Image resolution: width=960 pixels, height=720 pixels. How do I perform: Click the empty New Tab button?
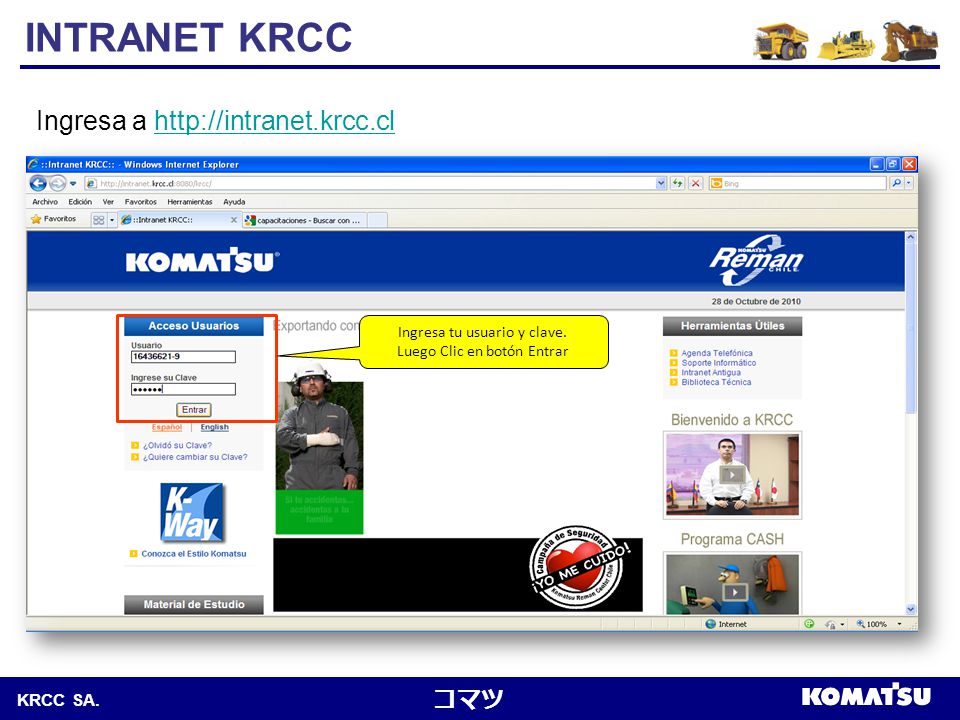pyautogui.click(x=377, y=220)
